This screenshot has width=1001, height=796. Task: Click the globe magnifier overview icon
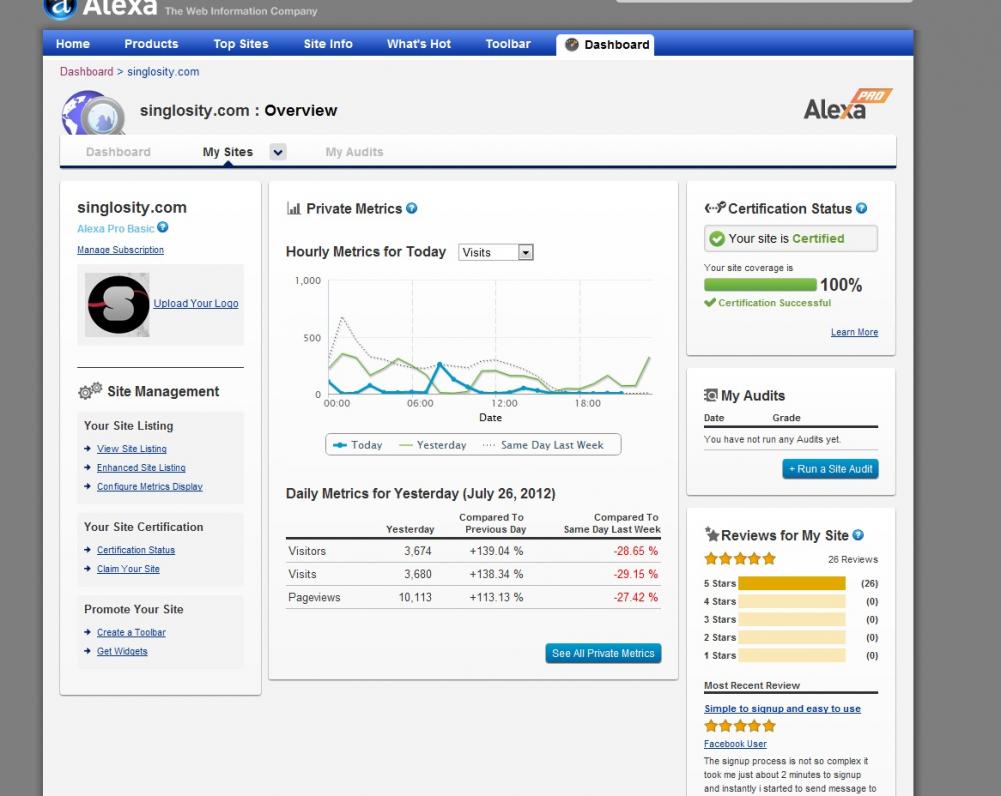click(x=93, y=113)
